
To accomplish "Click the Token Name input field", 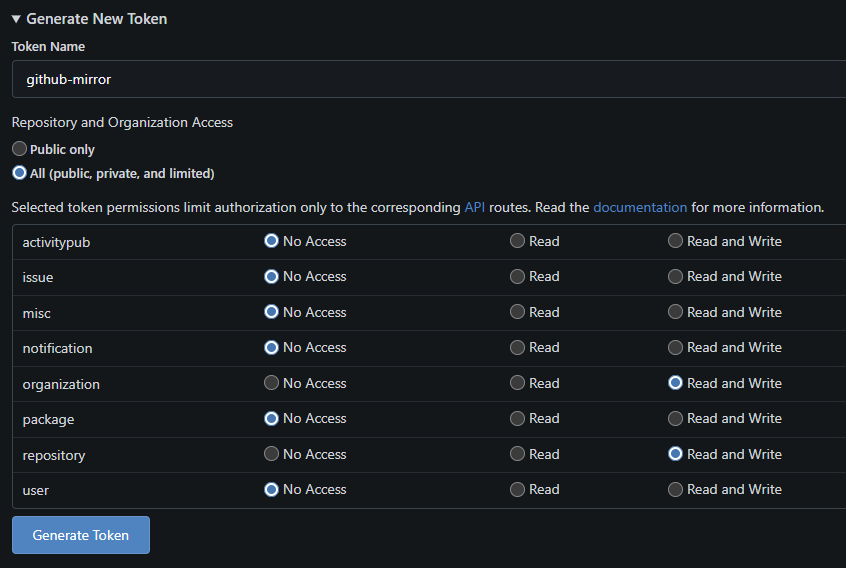I will [x=429, y=79].
